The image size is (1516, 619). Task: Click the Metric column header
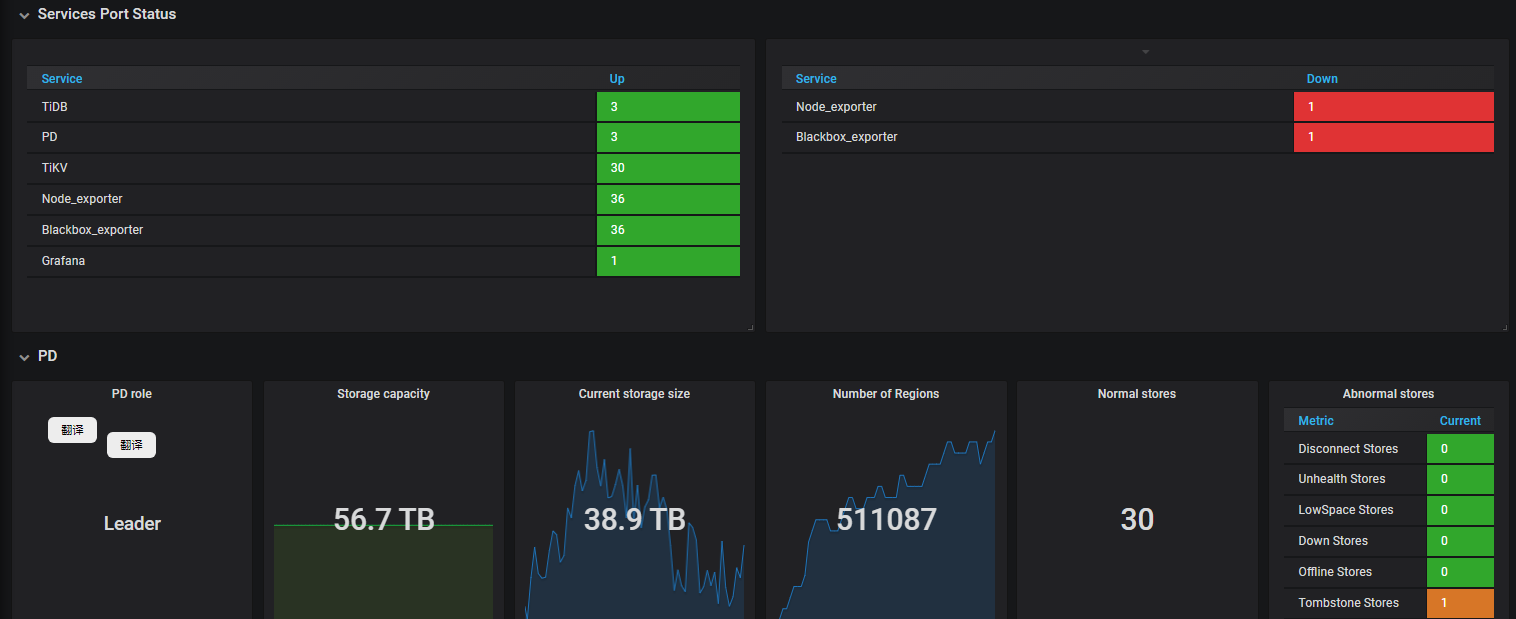[x=1315, y=421]
